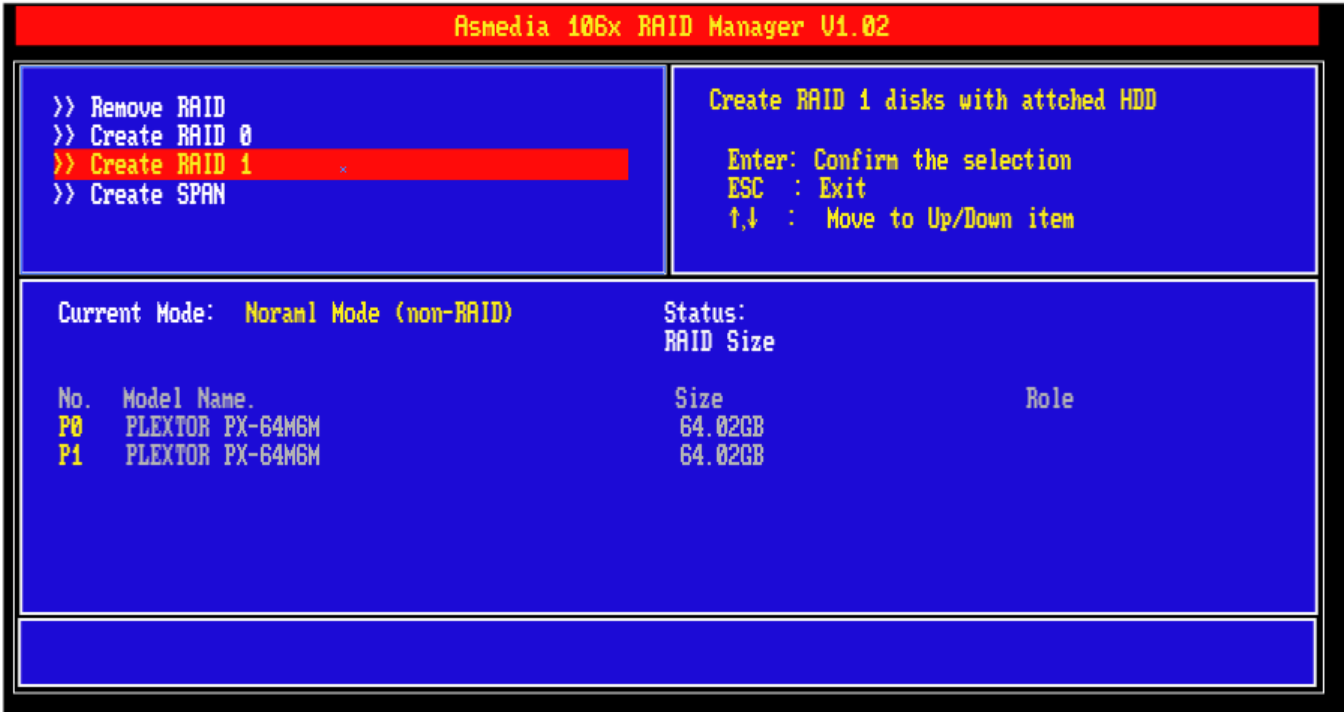
Task: Select the Remove RAID menu option
Action: [139, 107]
